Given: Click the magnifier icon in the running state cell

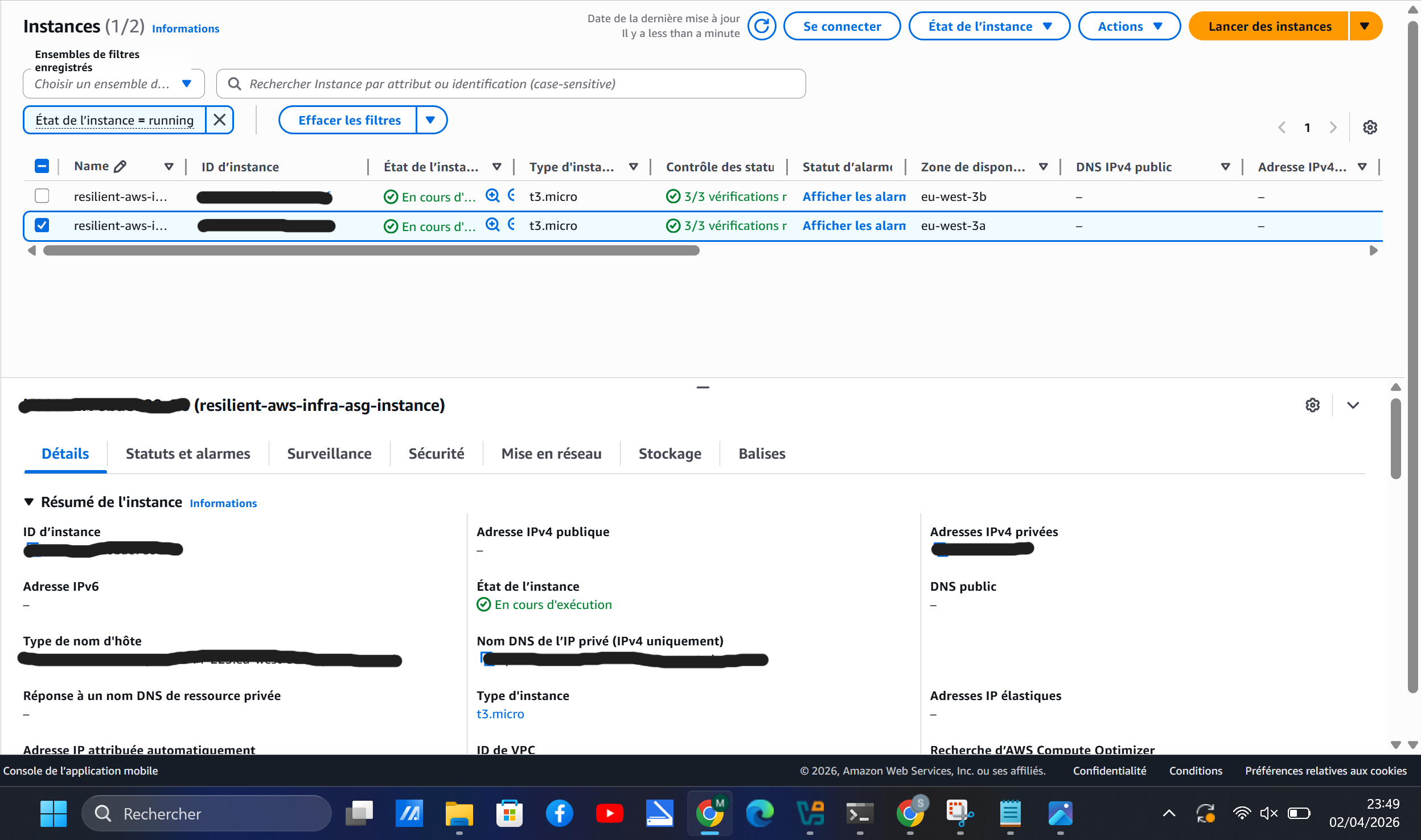Looking at the screenshot, I should click(x=491, y=196).
